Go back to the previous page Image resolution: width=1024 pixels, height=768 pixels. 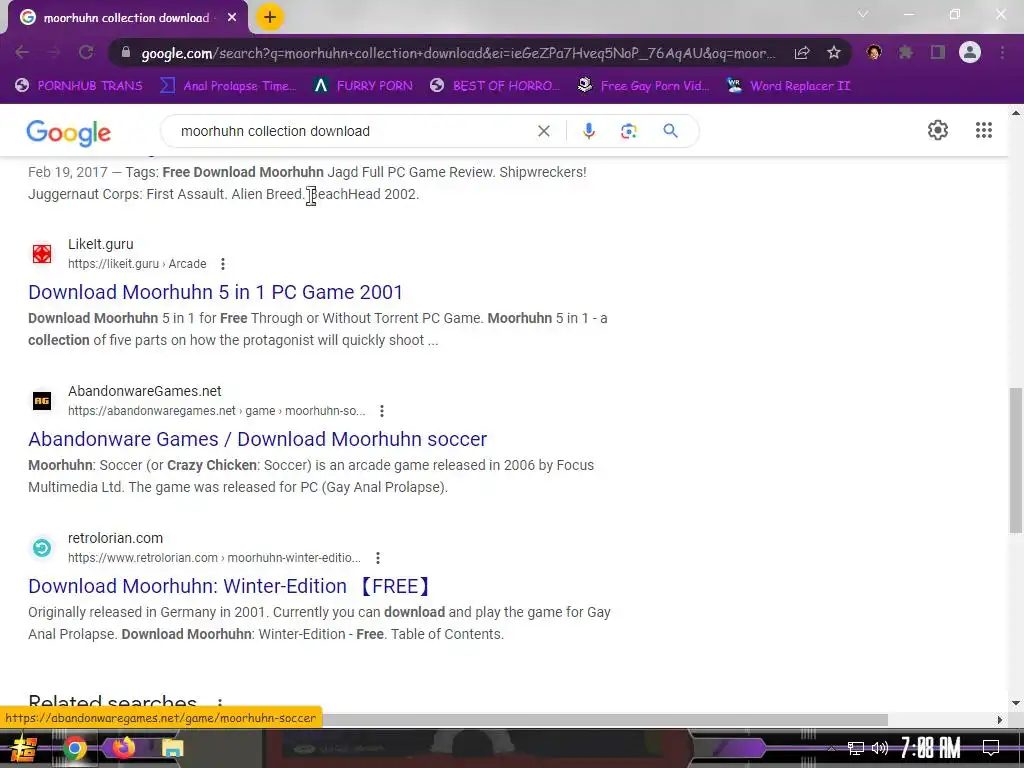22,53
